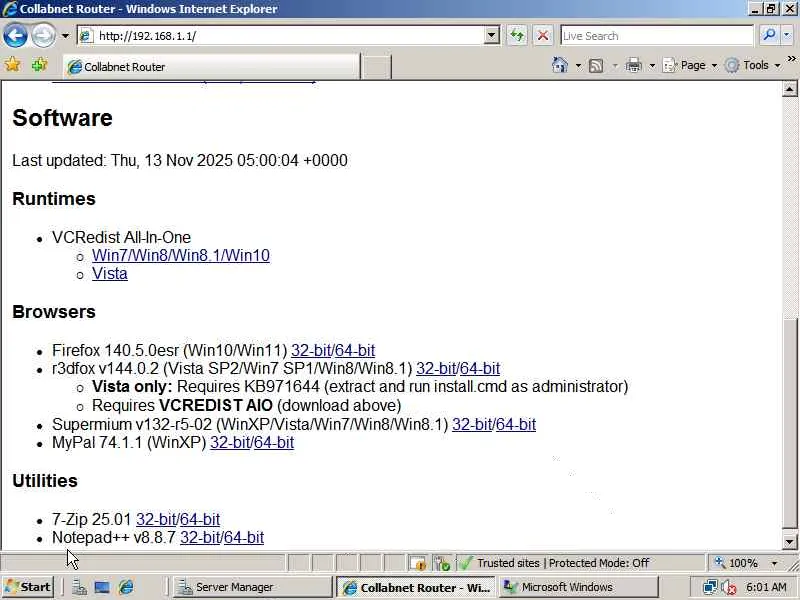This screenshot has height=600, width=800.
Task: Click the Print toolbar icon
Action: coord(633,65)
